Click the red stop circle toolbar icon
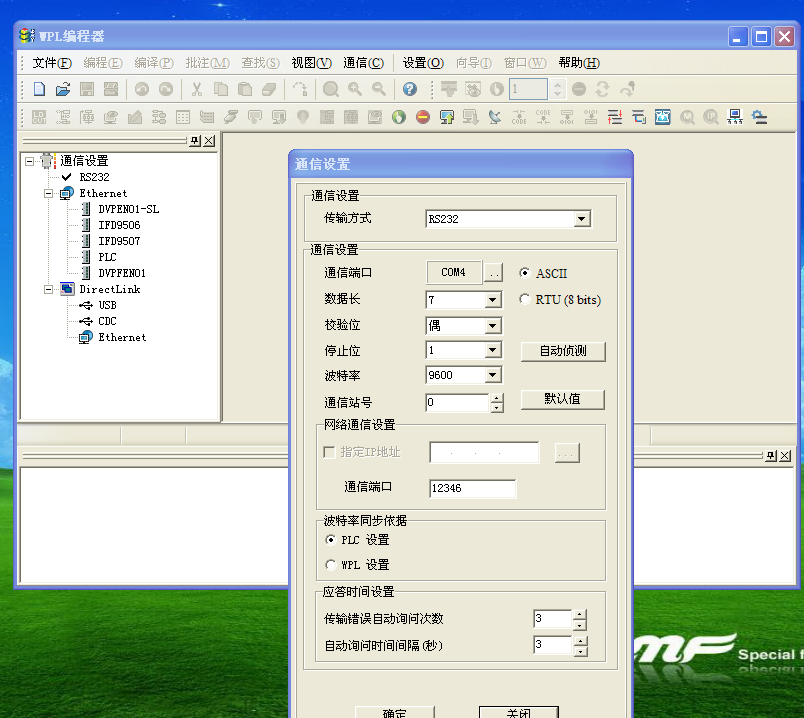The height and width of the screenshot is (718, 804). point(422,117)
